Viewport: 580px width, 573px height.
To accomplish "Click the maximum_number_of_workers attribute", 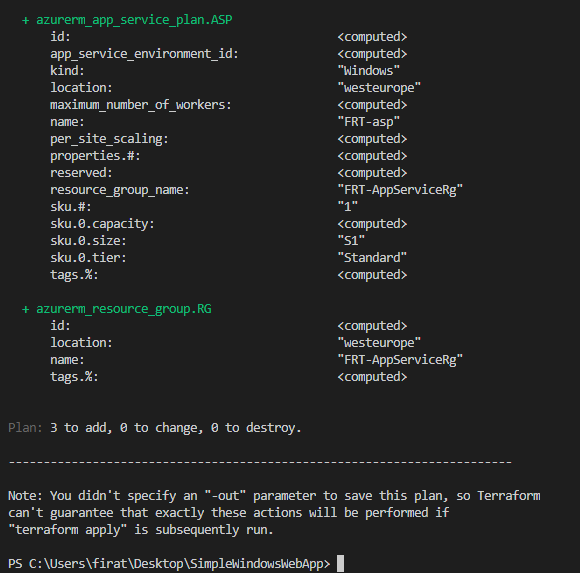I will [x=141, y=105].
